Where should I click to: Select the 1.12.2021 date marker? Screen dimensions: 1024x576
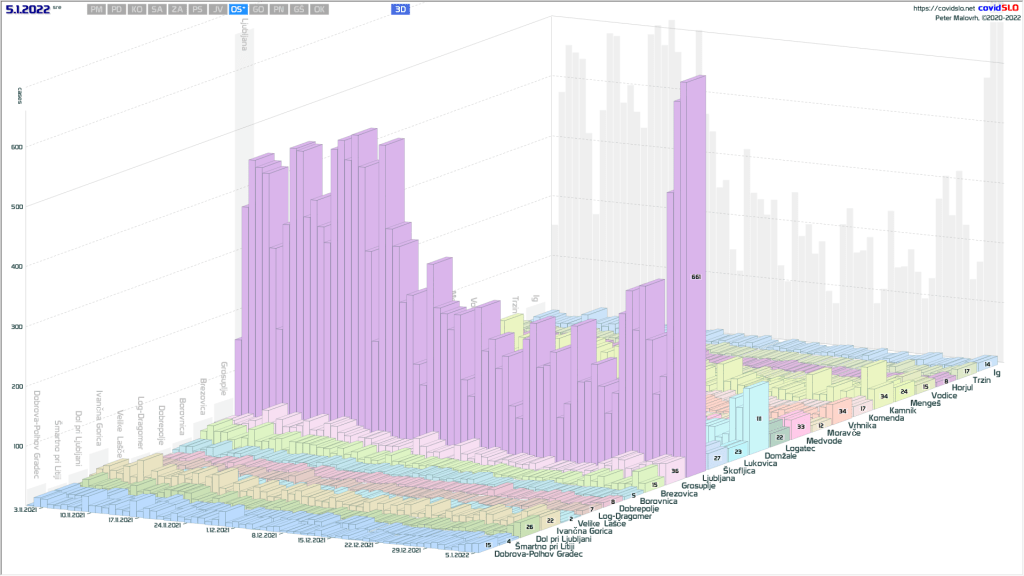pyautogui.click(x=216, y=530)
